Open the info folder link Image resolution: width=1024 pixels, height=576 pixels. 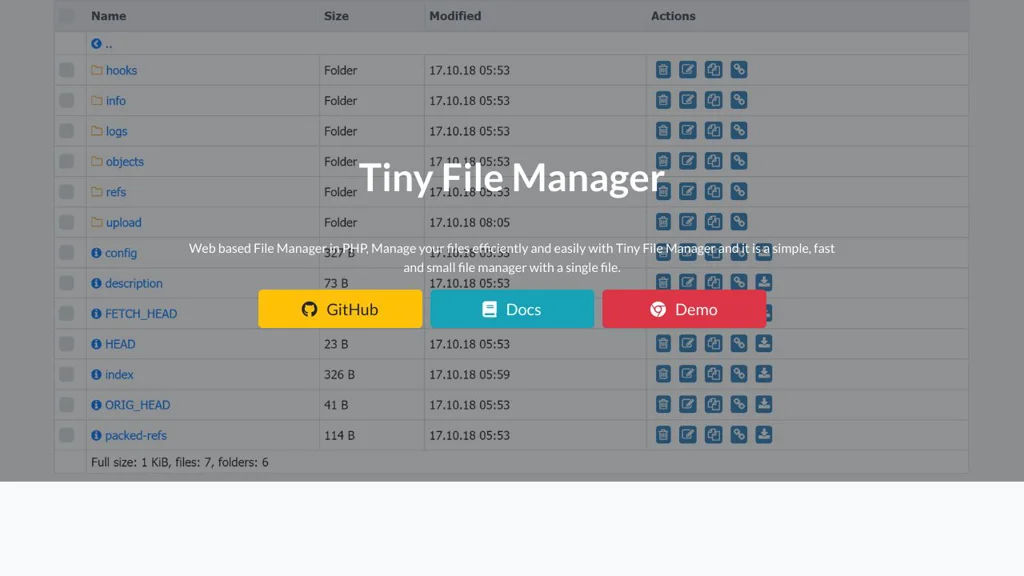click(116, 101)
